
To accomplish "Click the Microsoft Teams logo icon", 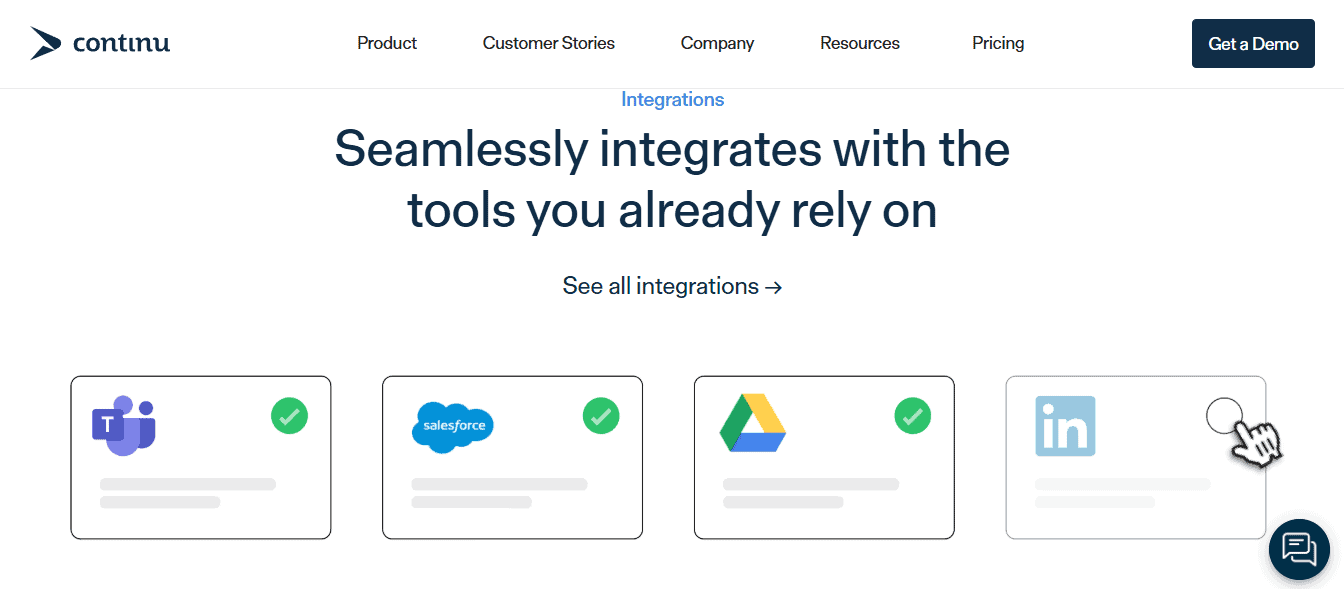I will coord(124,425).
